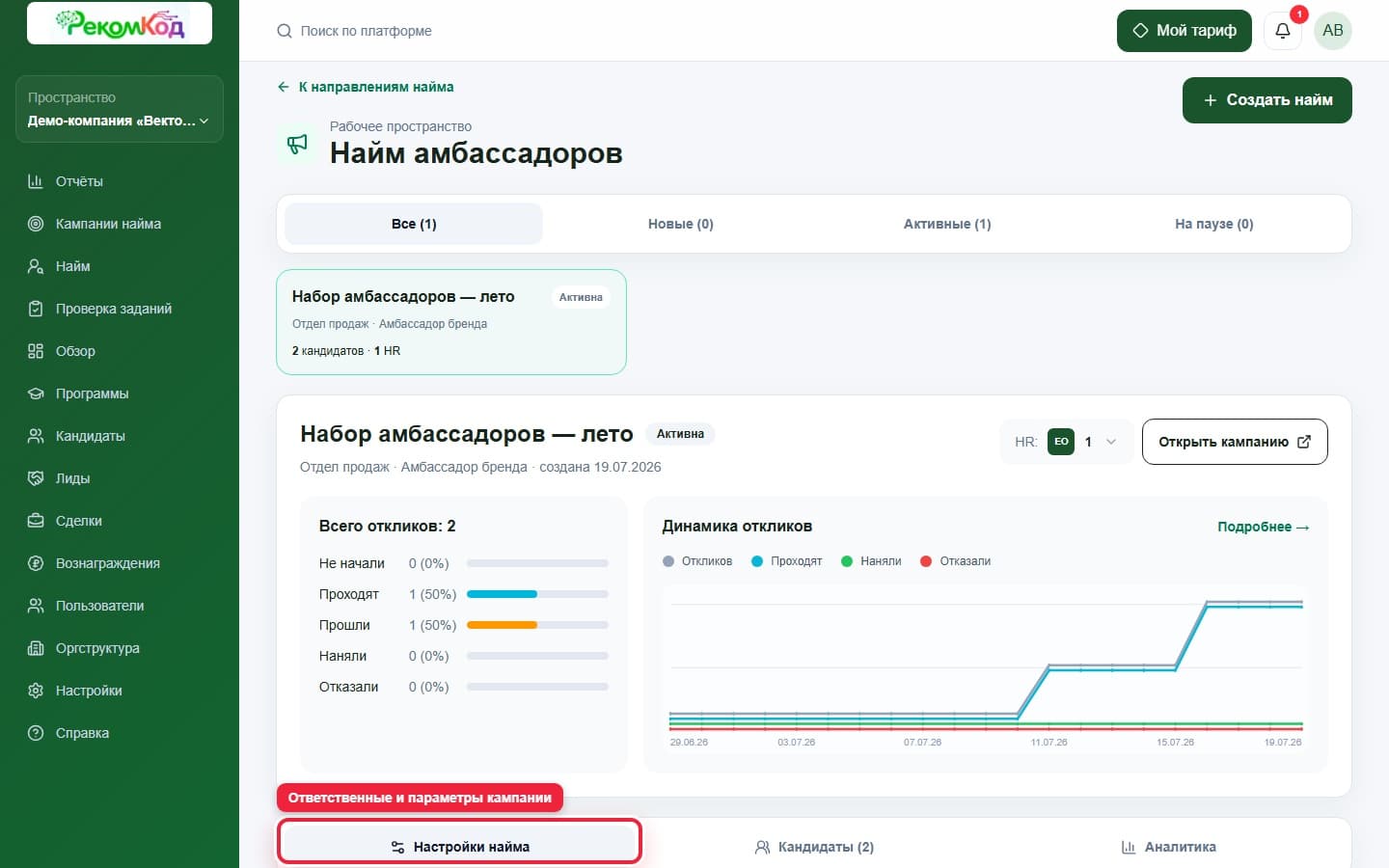Select the Новые (0) filter tab
Image resolution: width=1389 pixels, height=868 pixels.
pyautogui.click(x=681, y=224)
